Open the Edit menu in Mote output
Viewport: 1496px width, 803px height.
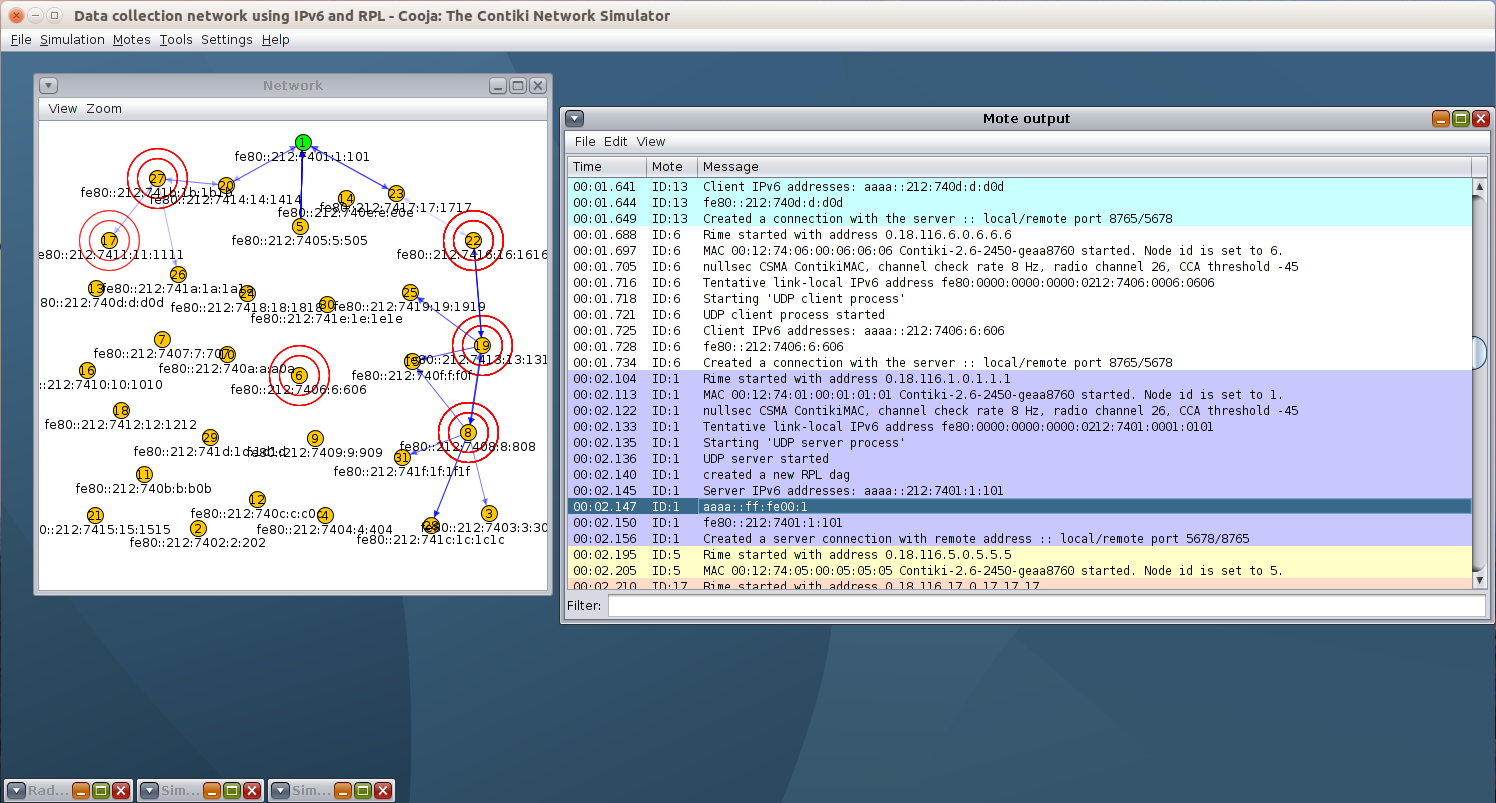616,142
